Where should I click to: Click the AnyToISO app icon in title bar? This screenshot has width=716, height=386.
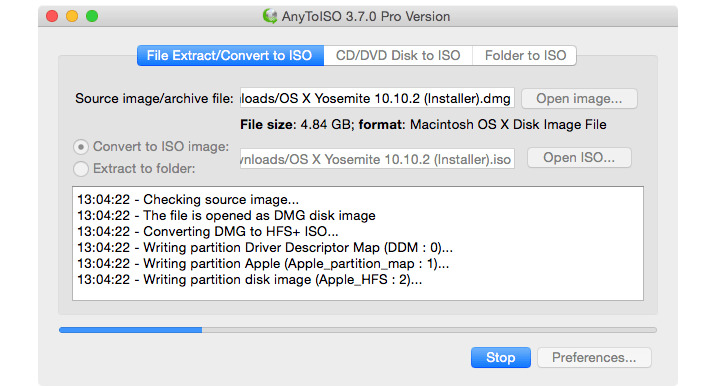pyautogui.click(x=270, y=16)
